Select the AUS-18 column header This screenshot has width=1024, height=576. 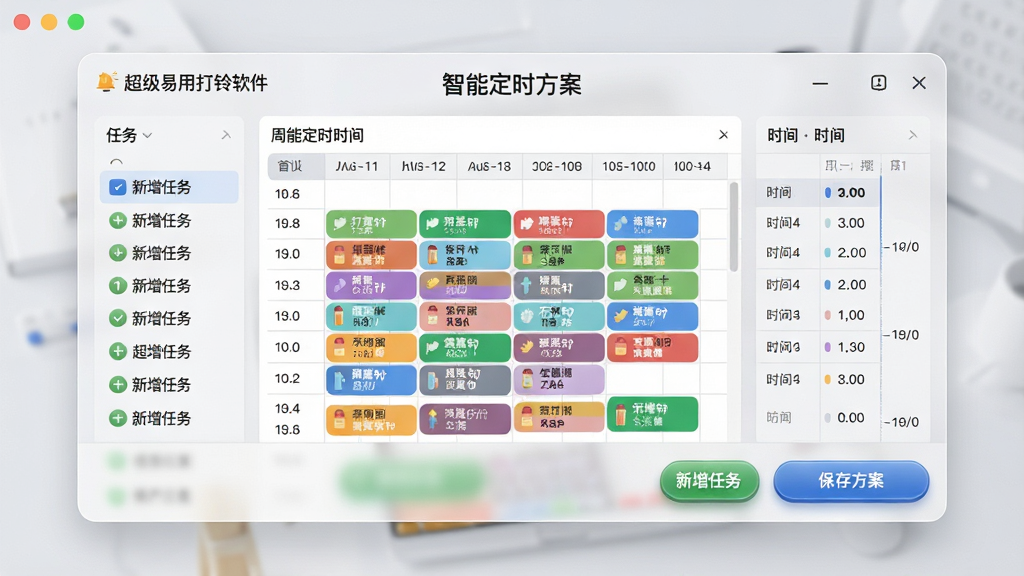(489, 167)
